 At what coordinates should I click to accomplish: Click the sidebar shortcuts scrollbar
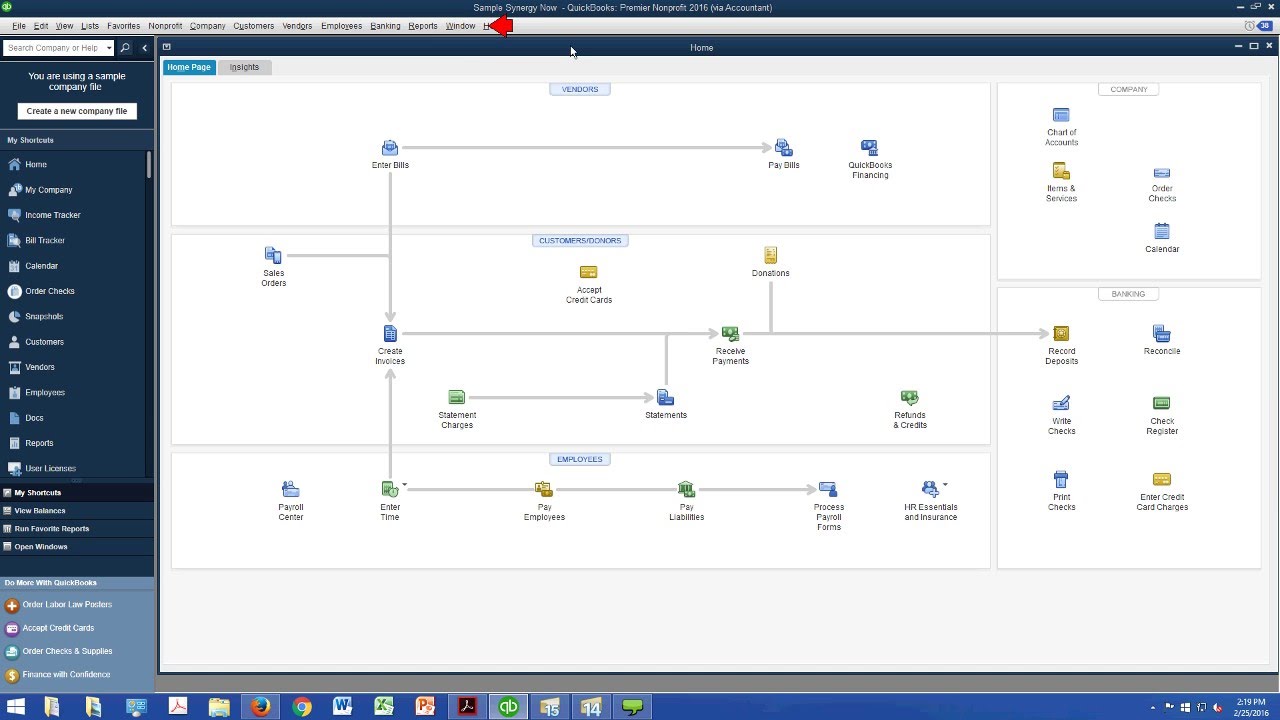coord(150,166)
